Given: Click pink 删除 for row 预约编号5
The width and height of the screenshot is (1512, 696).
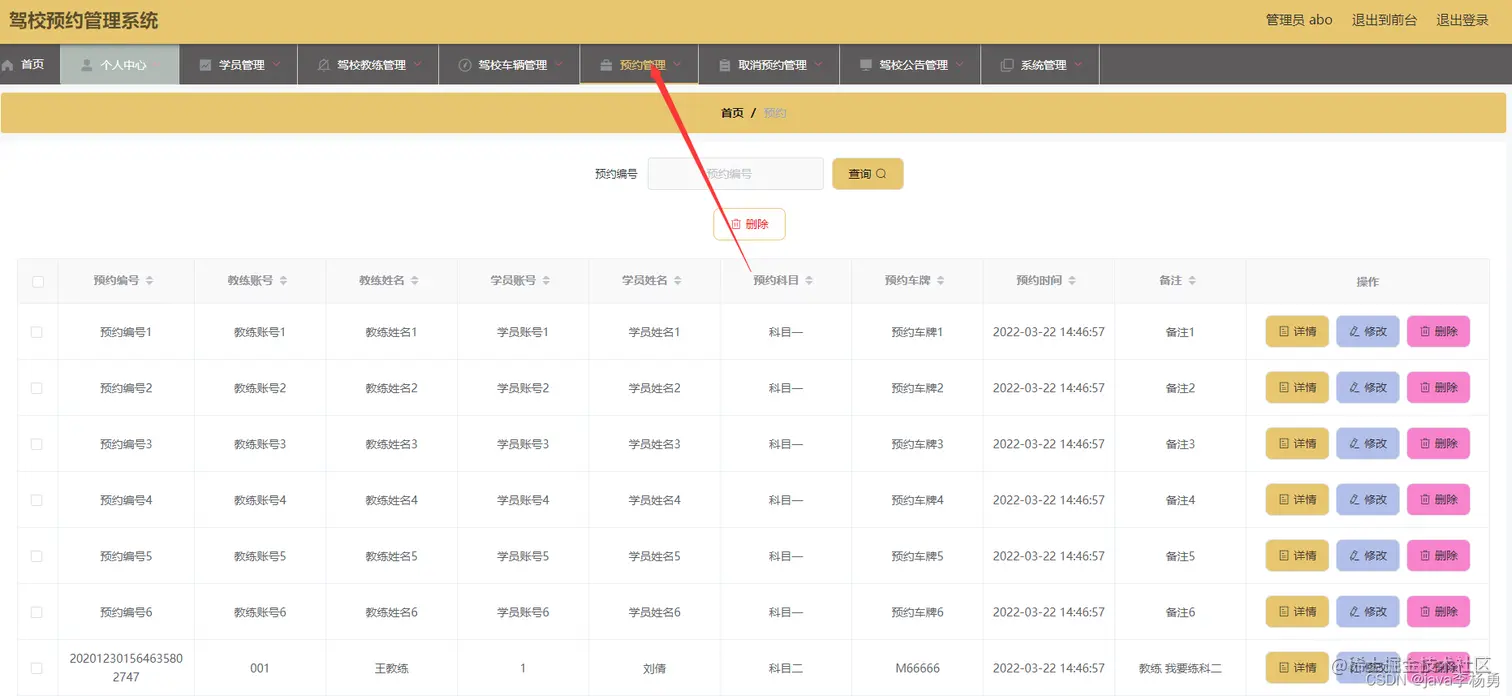Looking at the screenshot, I should (1438, 556).
